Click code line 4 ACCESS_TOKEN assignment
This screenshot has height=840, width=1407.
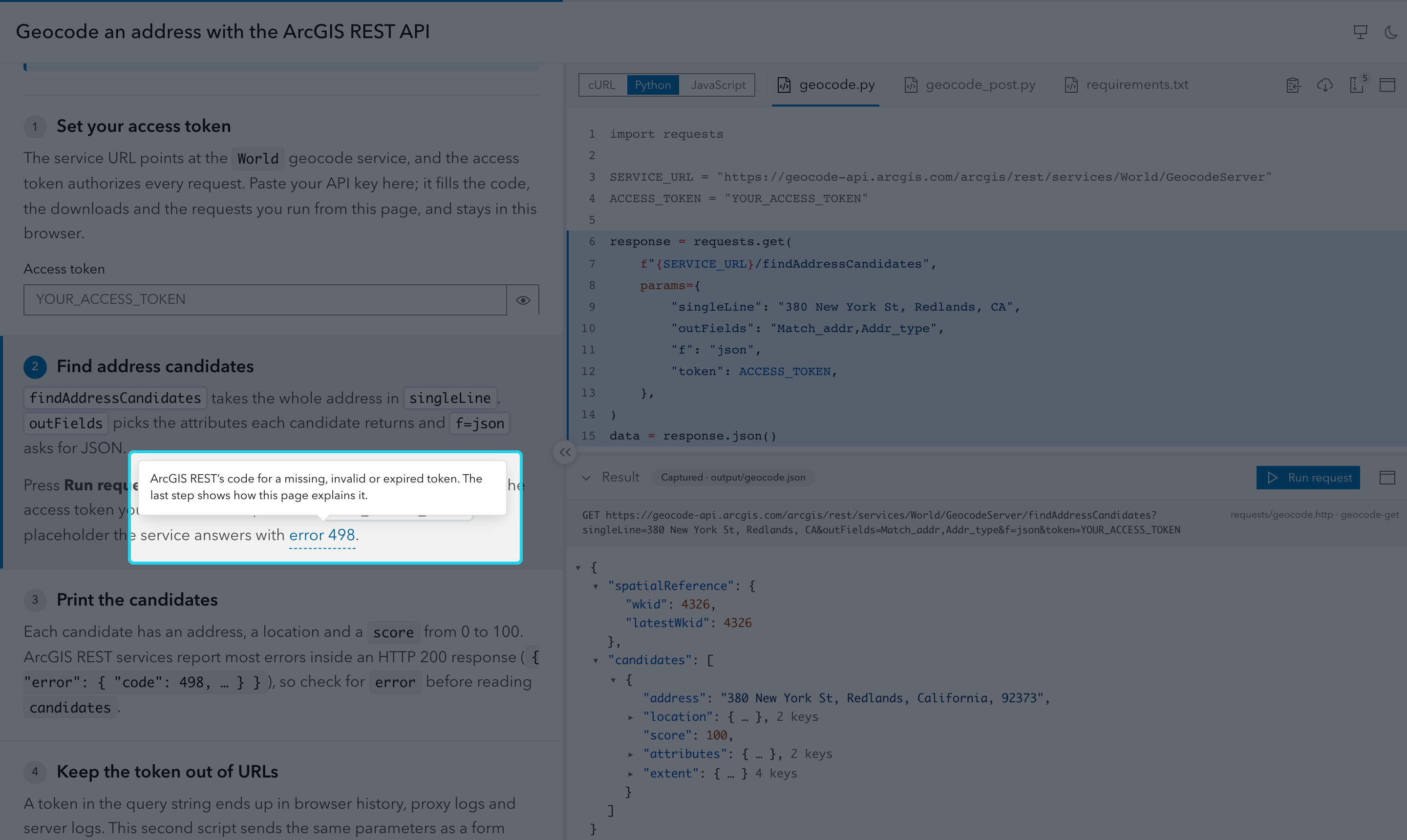[x=738, y=199]
